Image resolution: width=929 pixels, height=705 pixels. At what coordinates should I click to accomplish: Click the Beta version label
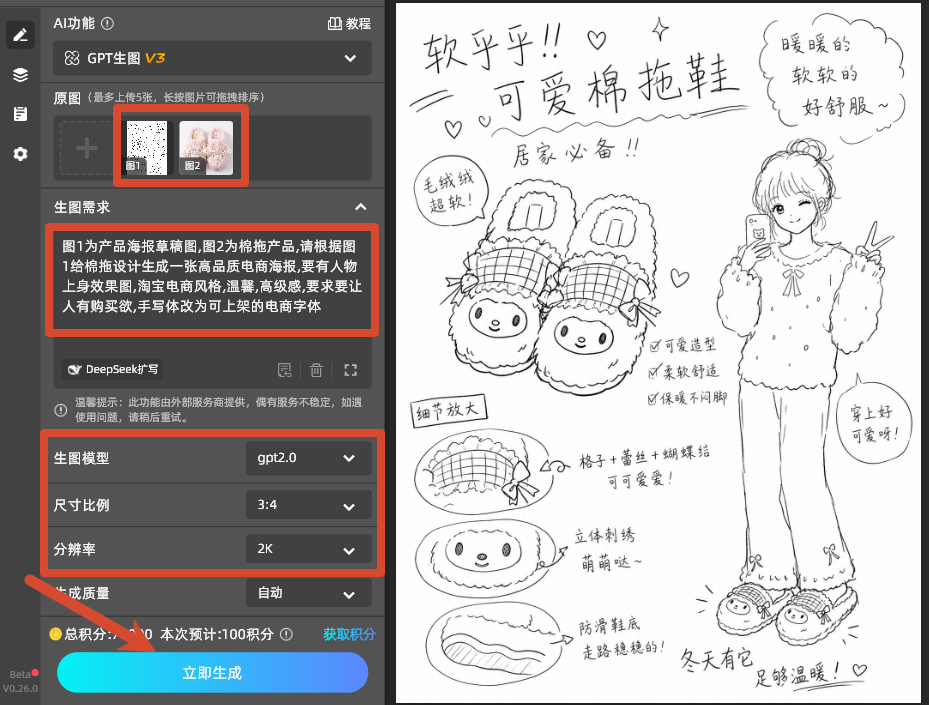[x=20, y=675]
